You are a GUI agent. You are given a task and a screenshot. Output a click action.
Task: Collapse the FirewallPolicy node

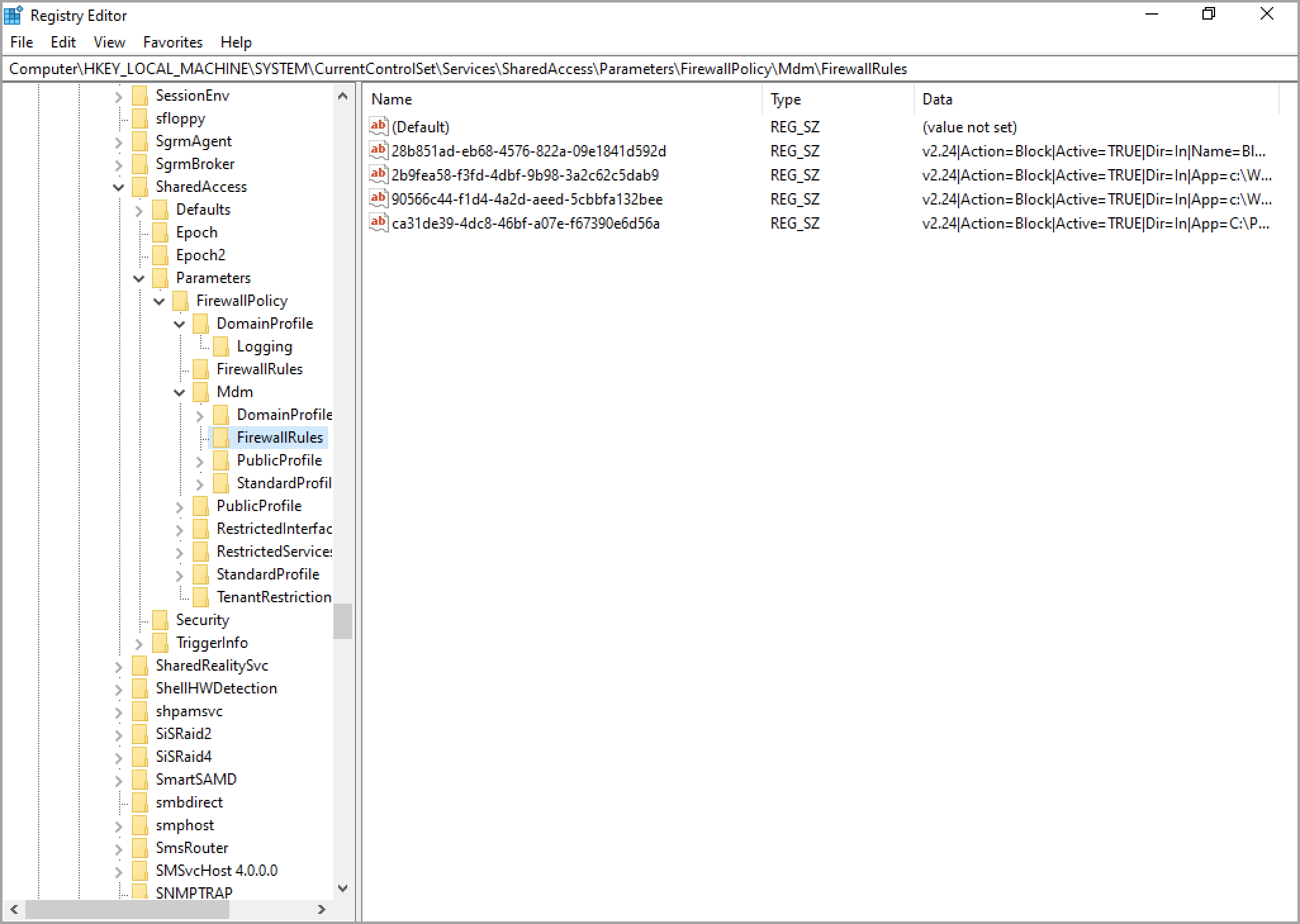pyautogui.click(x=159, y=301)
